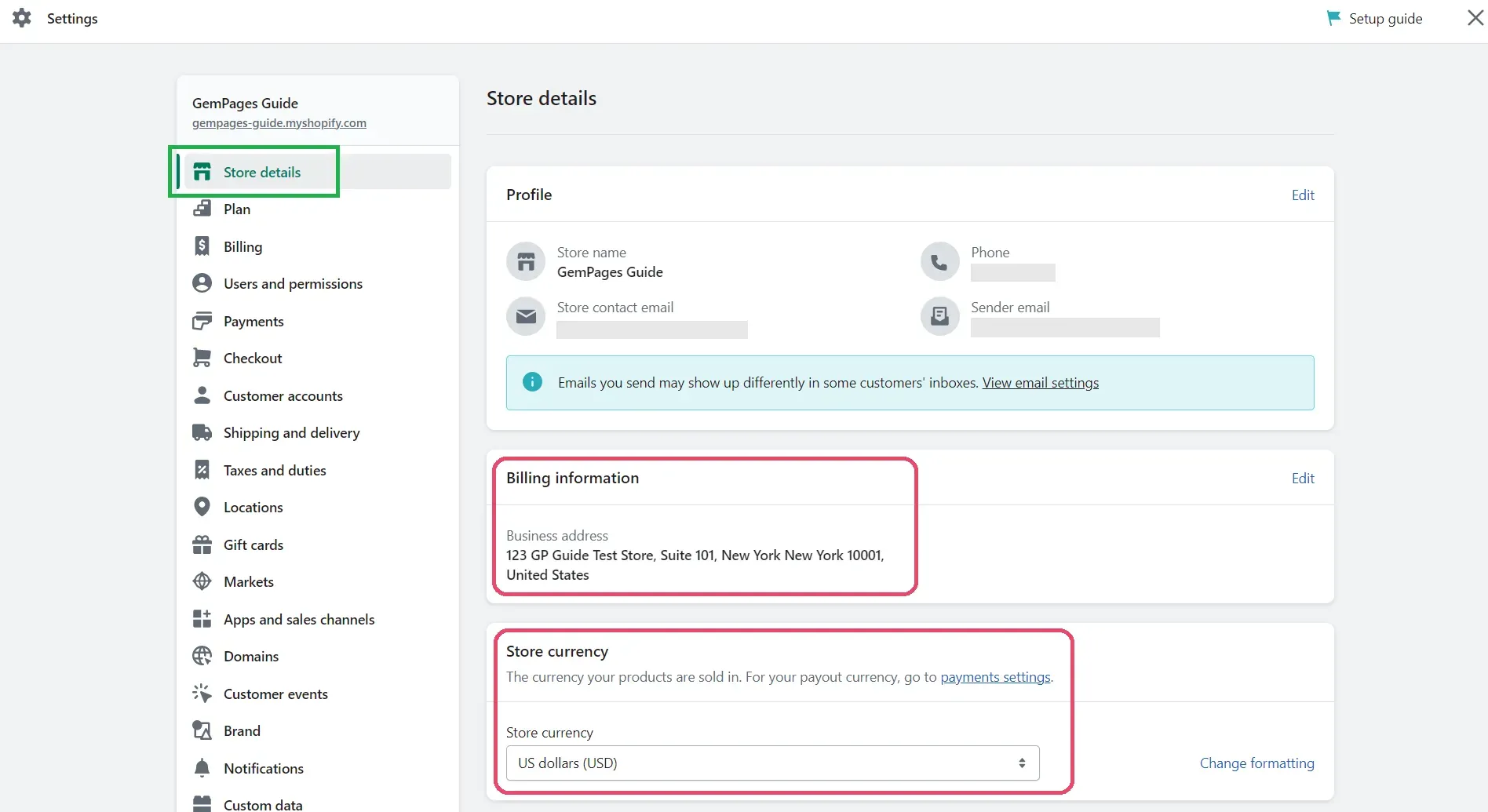The width and height of the screenshot is (1488, 812).
Task: Click the Payments card icon
Action: pos(202,321)
